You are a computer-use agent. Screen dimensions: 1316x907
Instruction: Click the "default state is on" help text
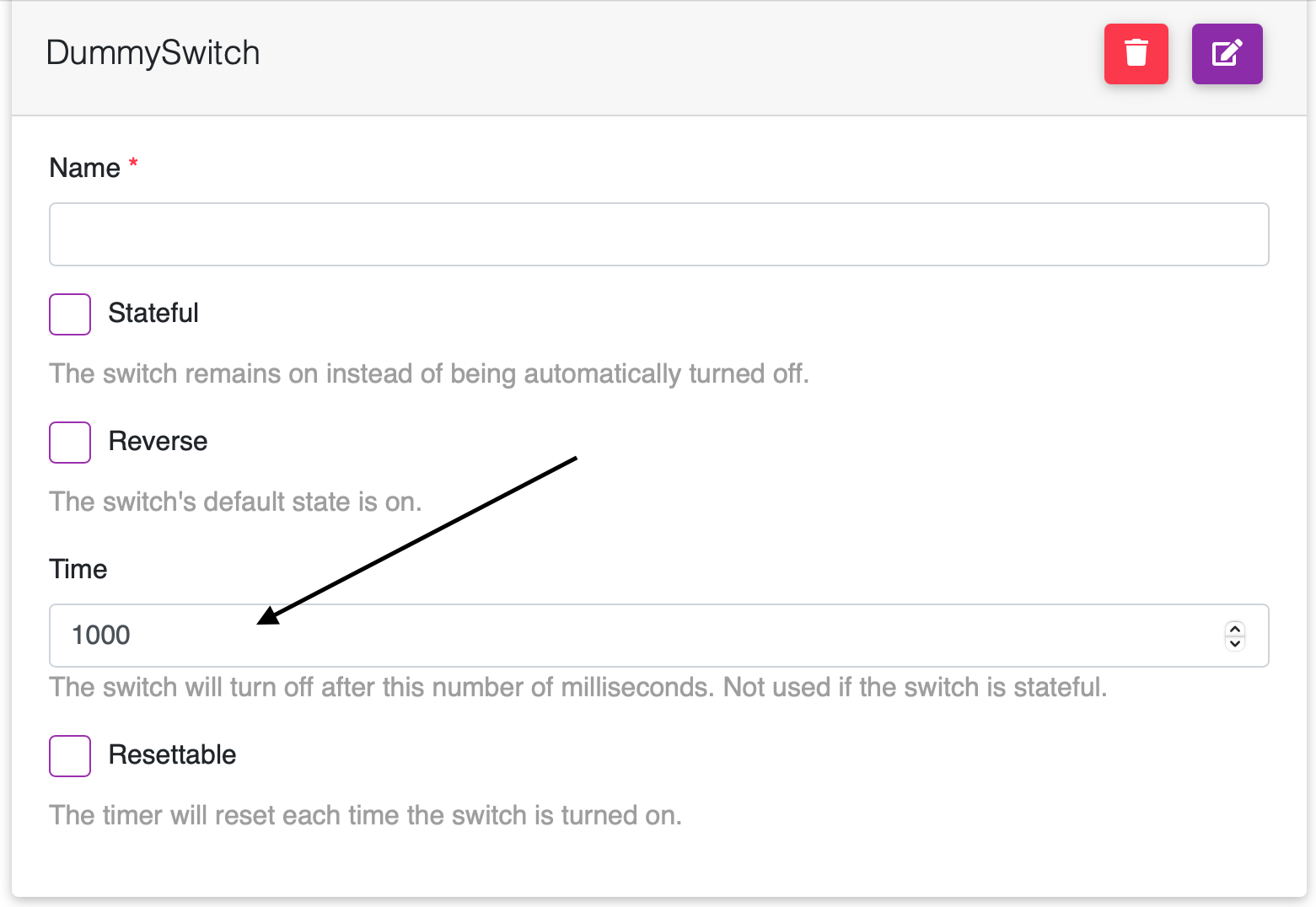235,502
